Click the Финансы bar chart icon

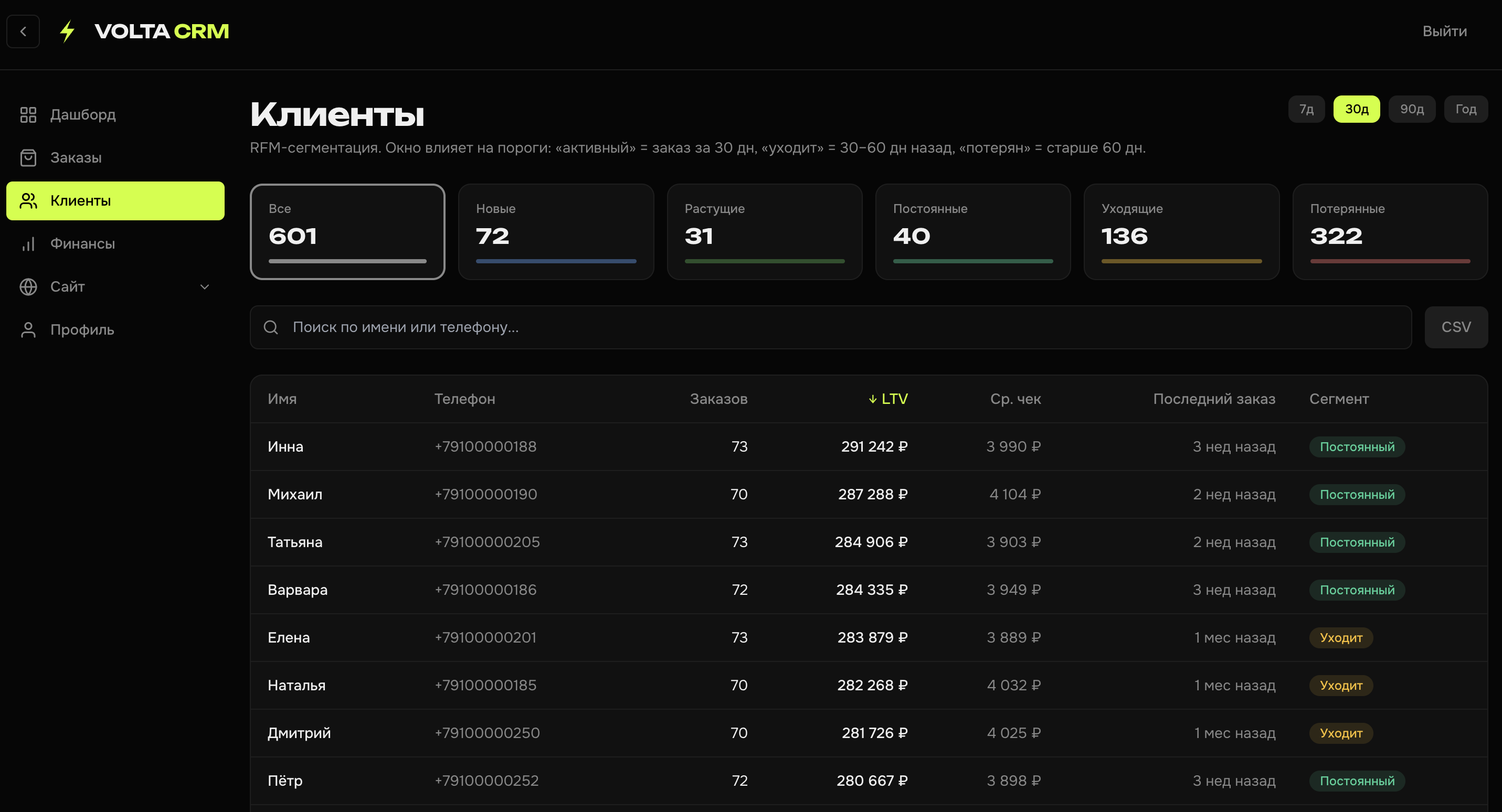[x=28, y=244]
